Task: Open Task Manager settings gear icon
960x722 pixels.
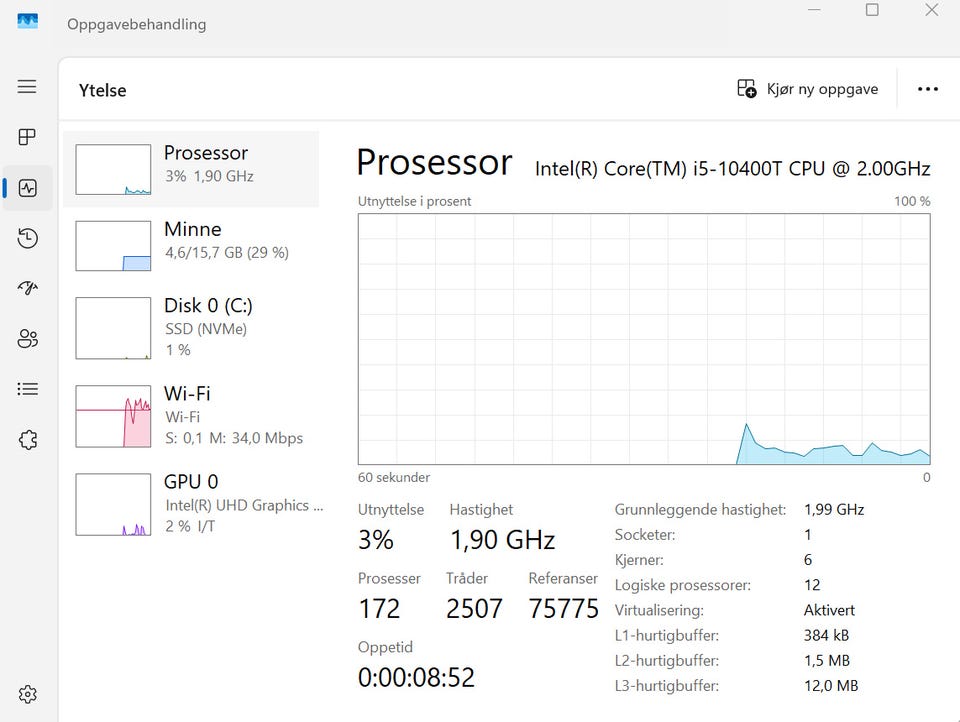Action: [28, 694]
